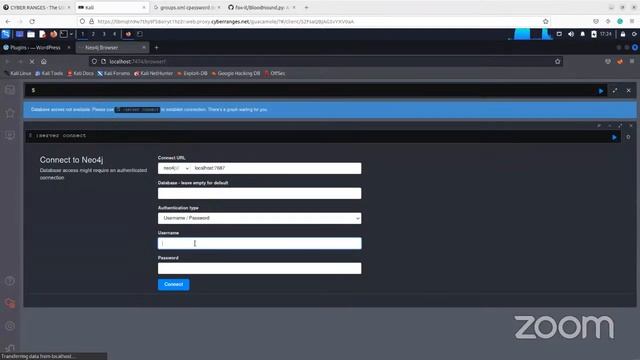The image size is (640, 360).
Task: Focus the Connect URL host field
Action: 276,168
